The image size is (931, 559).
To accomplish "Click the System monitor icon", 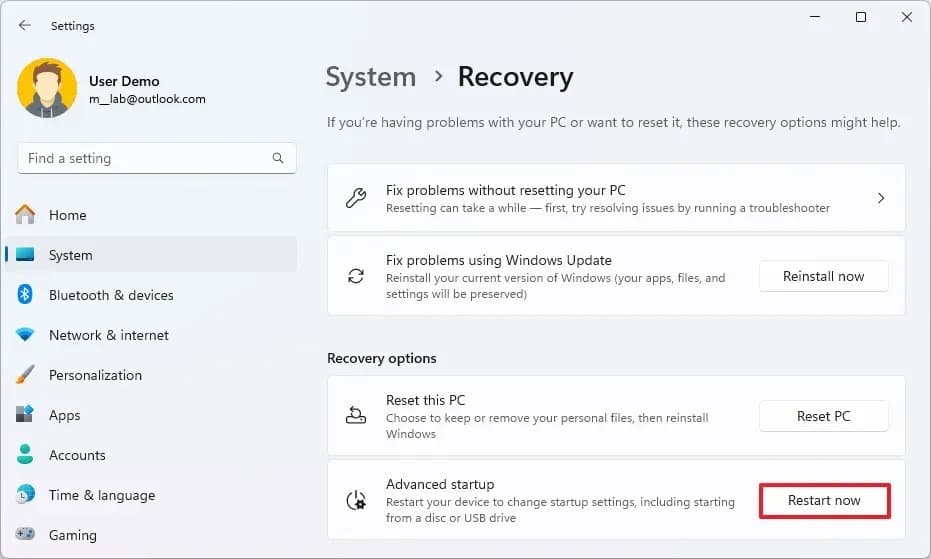I will 25,254.
